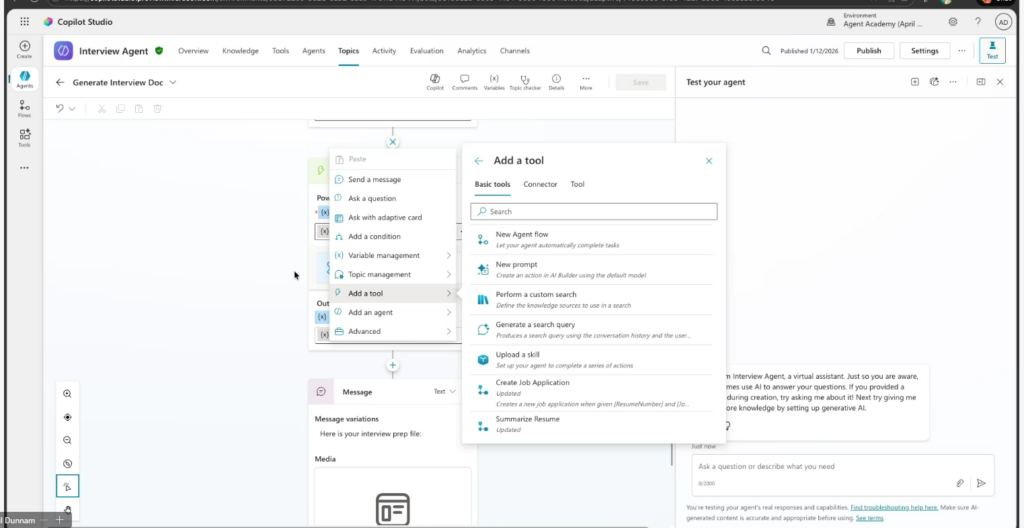
Task: Switch to the Connector tab
Action: [x=540, y=184]
